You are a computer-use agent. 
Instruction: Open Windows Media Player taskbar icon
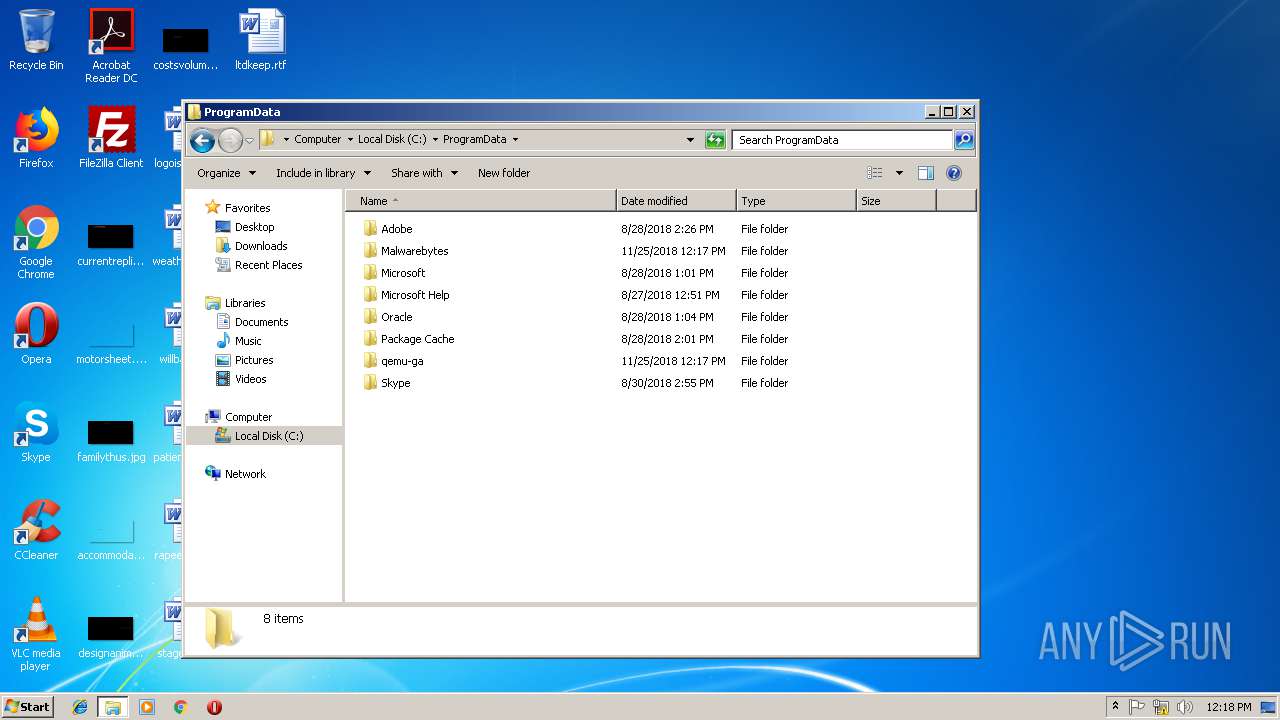pos(147,707)
